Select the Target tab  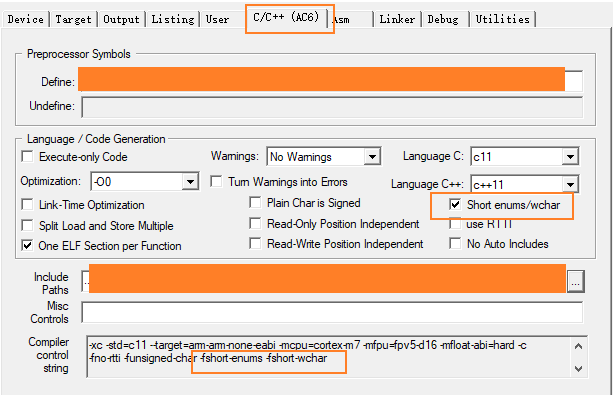pos(73,19)
